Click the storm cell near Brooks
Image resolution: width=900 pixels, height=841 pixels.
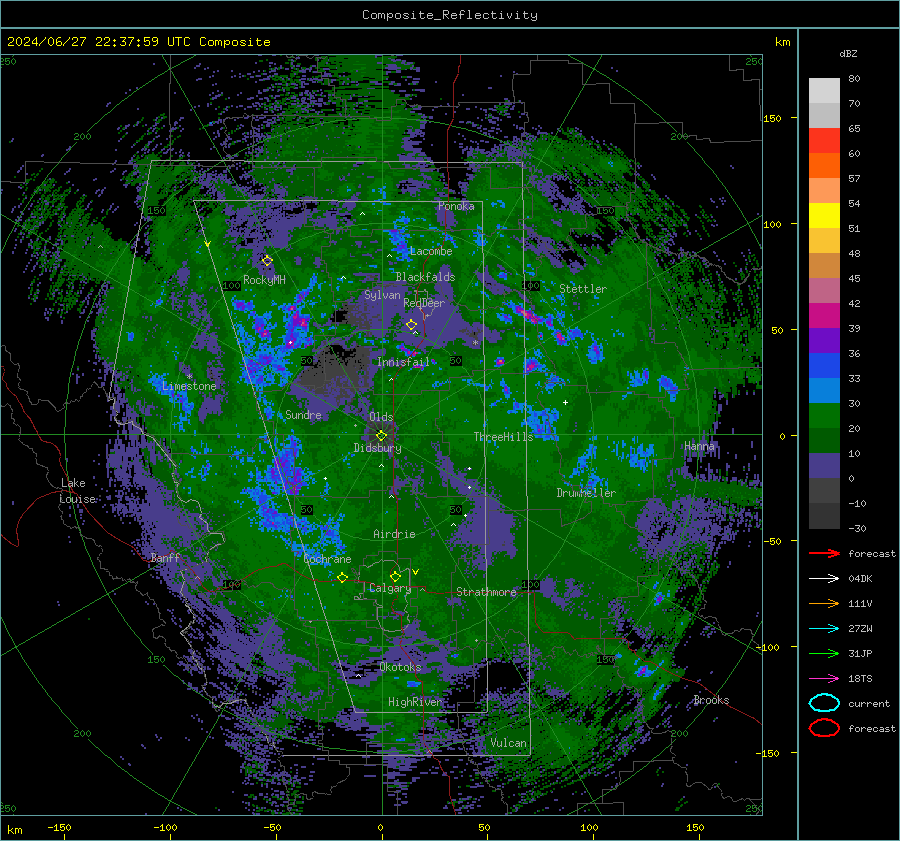coord(643,669)
